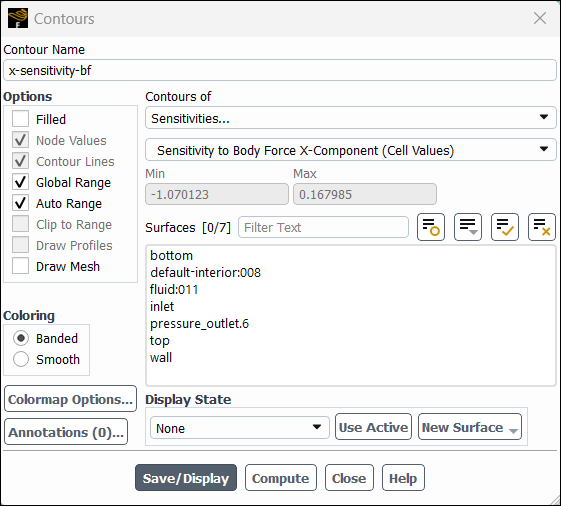Select pressure_outlet.6 surface
The height and width of the screenshot is (506, 561).
pyautogui.click(x=351, y=323)
